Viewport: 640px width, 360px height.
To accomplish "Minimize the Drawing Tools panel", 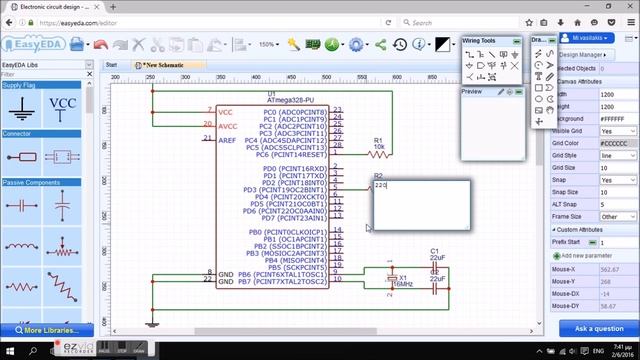I will pyautogui.click(x=552, y=40).
